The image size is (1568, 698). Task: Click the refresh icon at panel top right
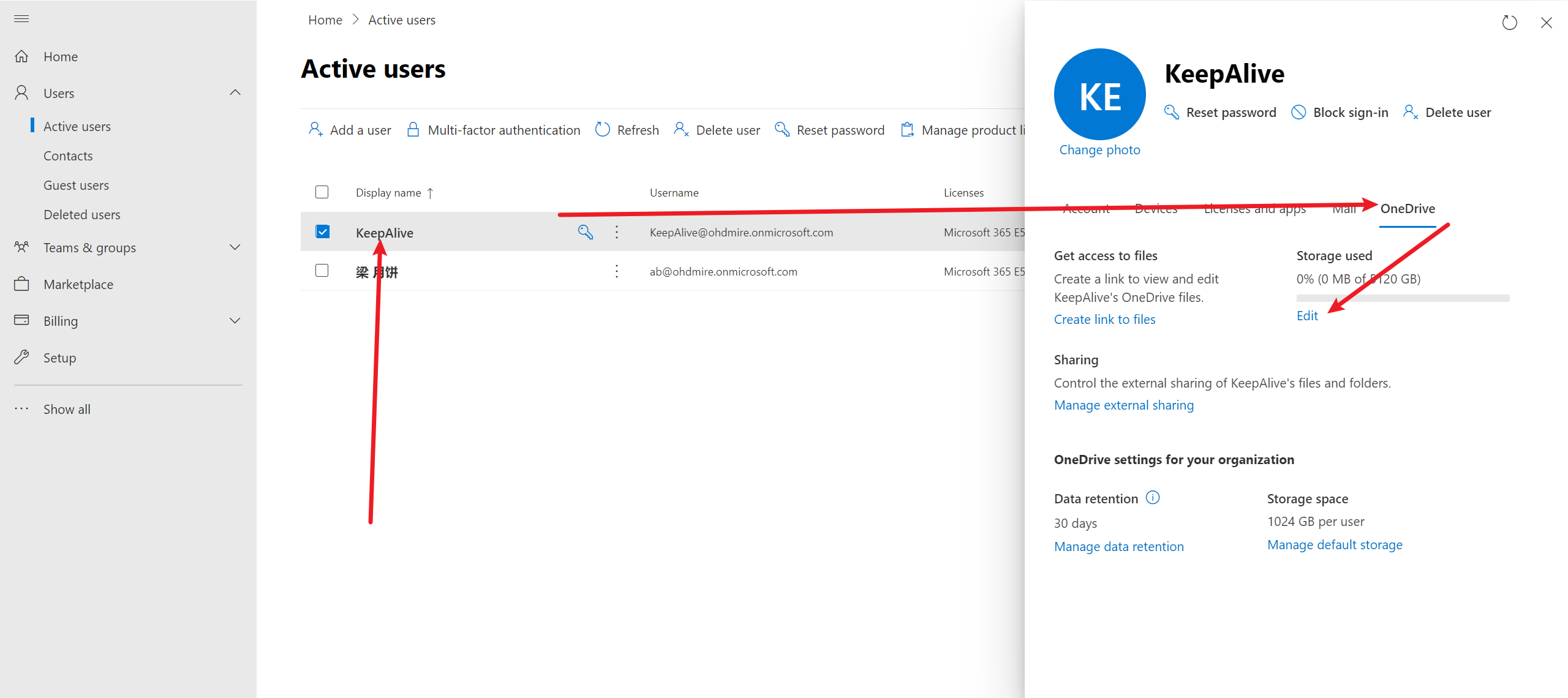tap(1509, 23)
